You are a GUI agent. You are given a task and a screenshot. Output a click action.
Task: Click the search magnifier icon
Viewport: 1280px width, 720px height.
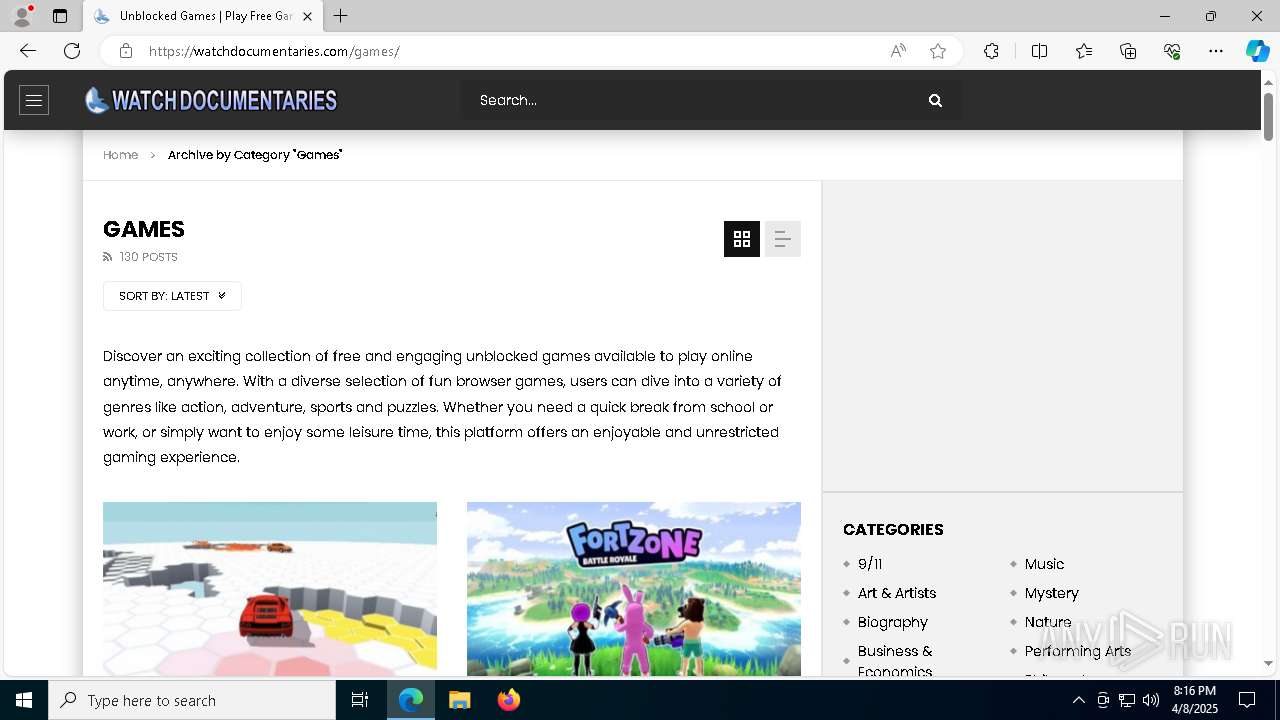935,100
